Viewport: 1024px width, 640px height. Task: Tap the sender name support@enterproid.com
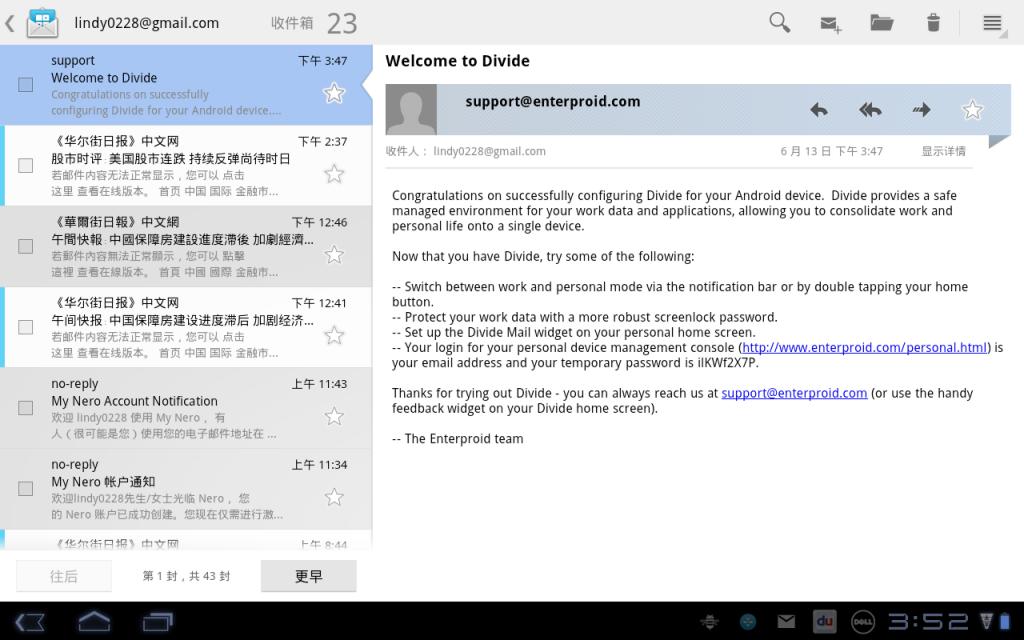coord(552,101)
